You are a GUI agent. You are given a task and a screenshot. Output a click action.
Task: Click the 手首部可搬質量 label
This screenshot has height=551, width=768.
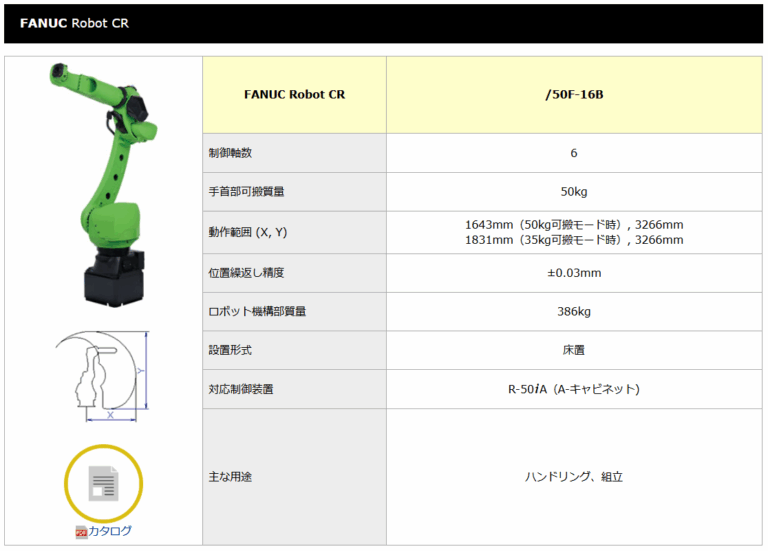pyautogui.click(x=246, y=192)
